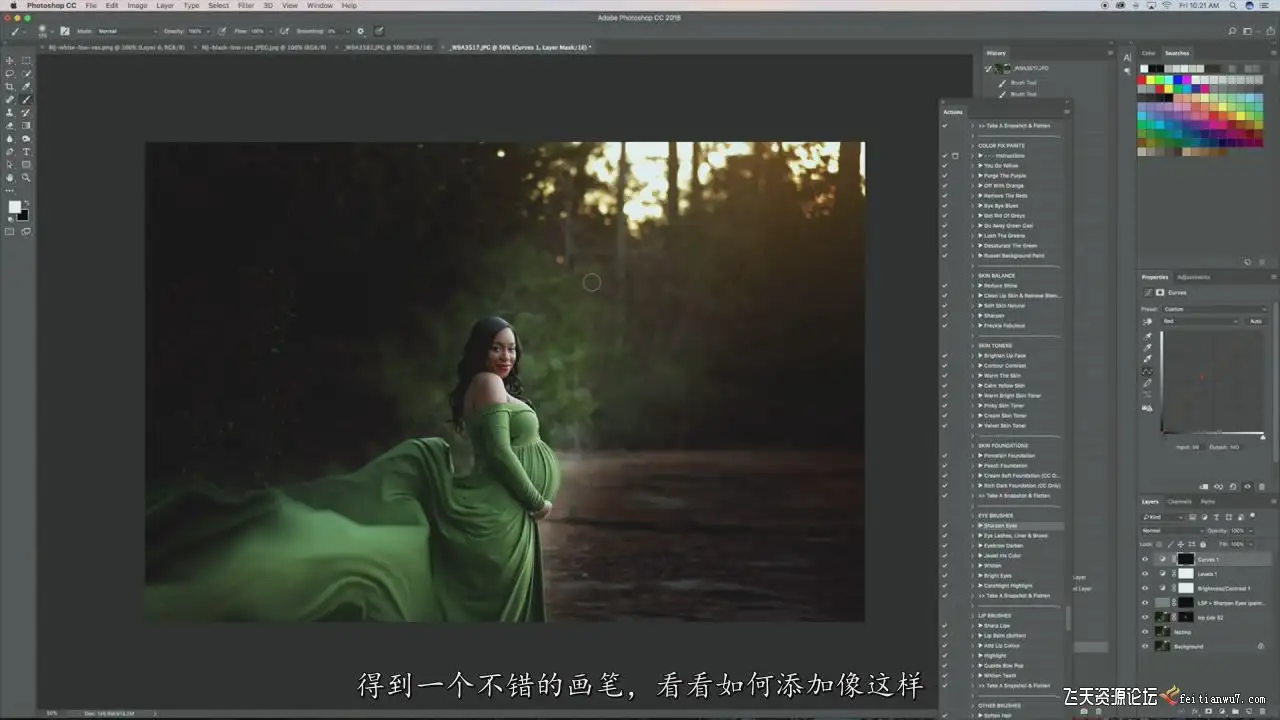Select the Dodge tool

click(26, 139)
